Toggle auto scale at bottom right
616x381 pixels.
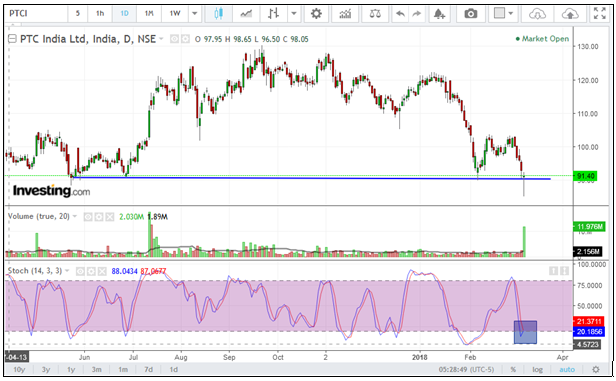(567, 370)
